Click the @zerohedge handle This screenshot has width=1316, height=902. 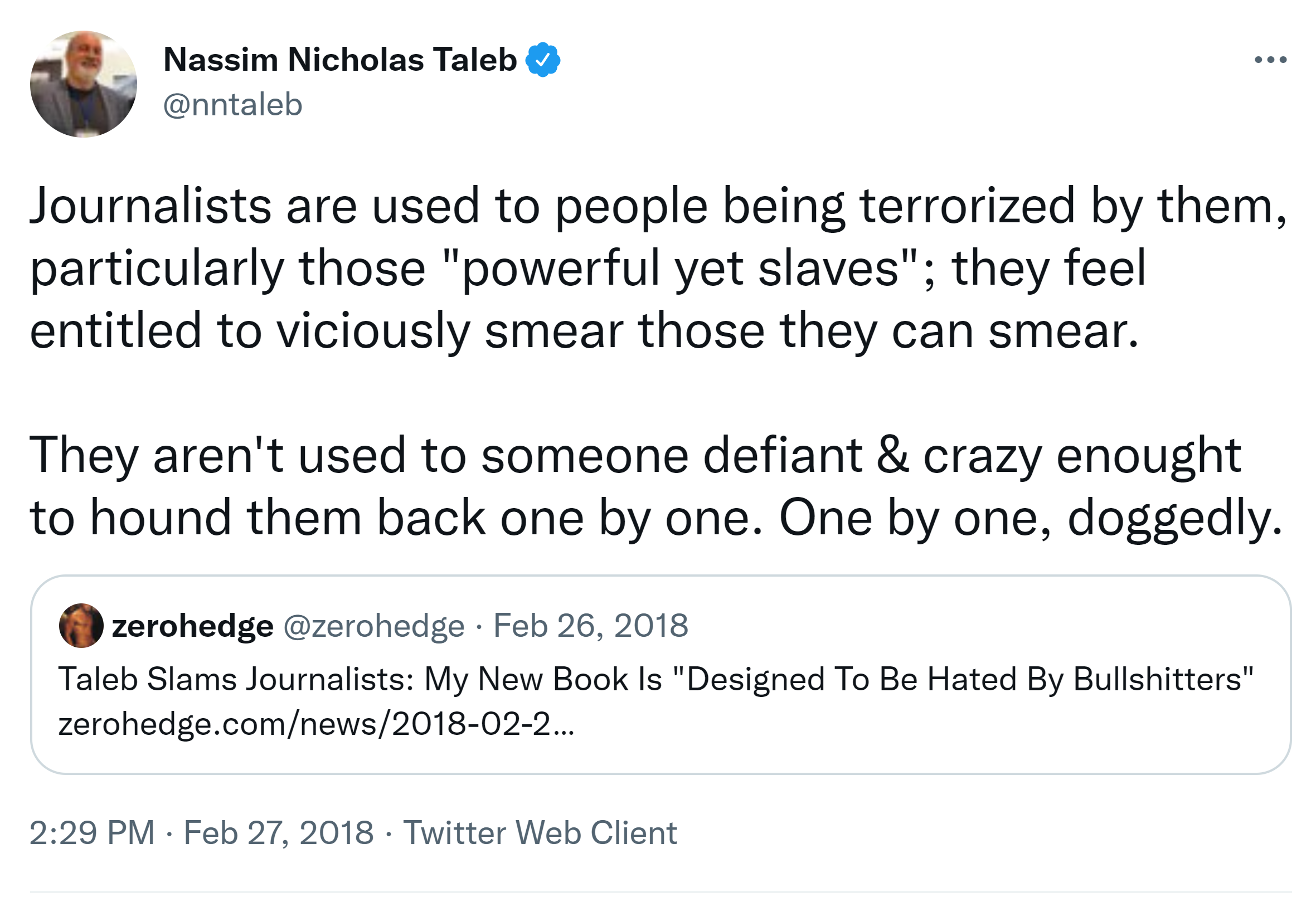[x=374, y=626]
